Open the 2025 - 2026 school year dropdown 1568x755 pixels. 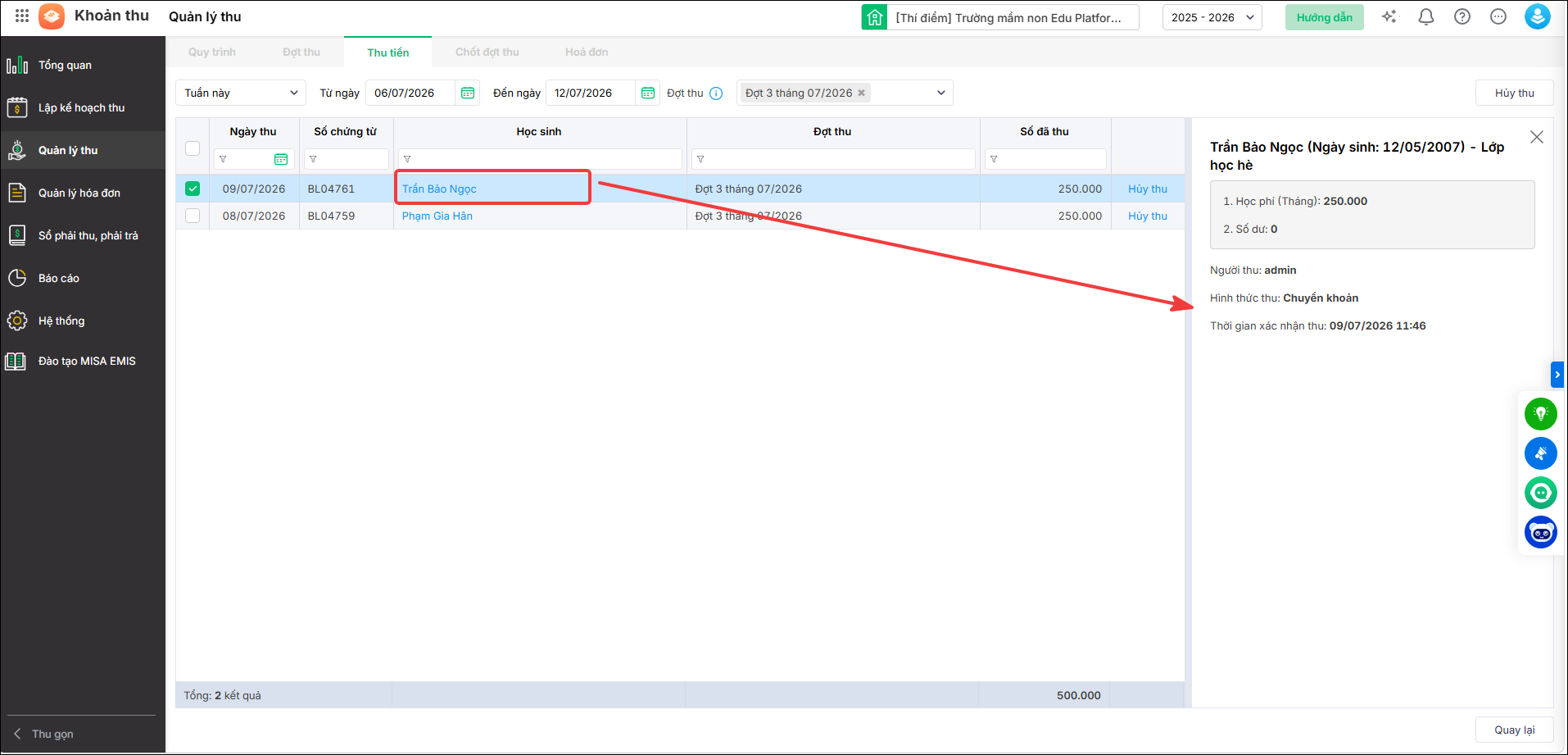coord(1212,17)
